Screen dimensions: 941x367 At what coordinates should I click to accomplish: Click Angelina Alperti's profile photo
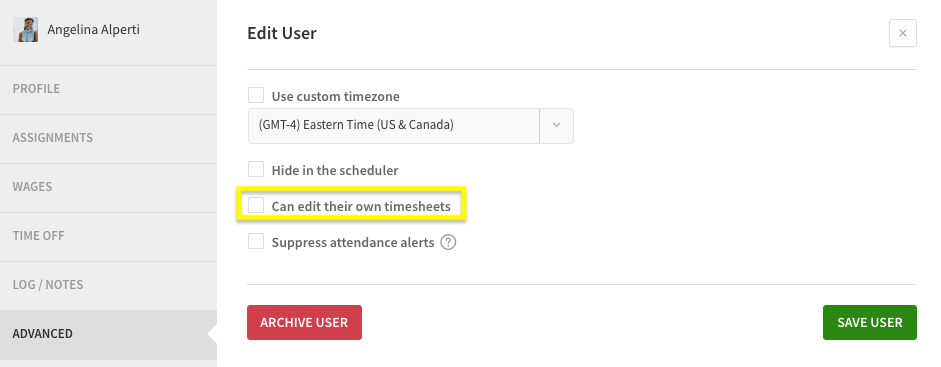point(26,29)
